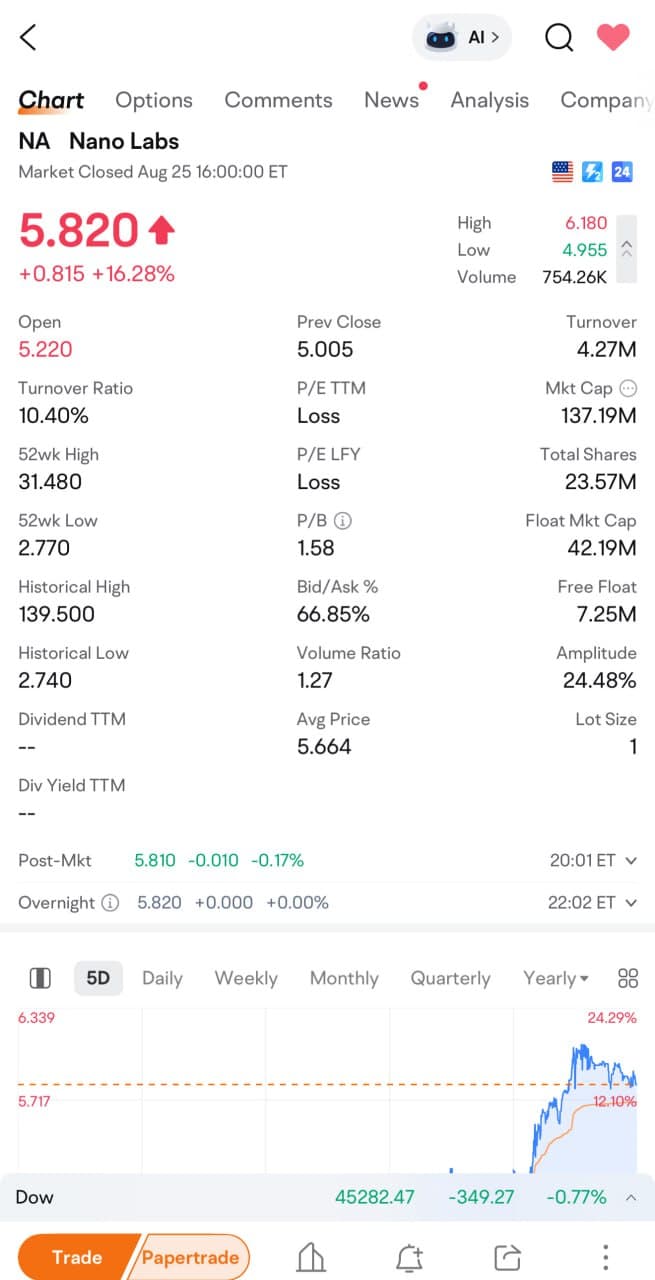Expand the Post-Mkt time dropdown
Screen dimensions: 655x1280
tap(630, 860)
